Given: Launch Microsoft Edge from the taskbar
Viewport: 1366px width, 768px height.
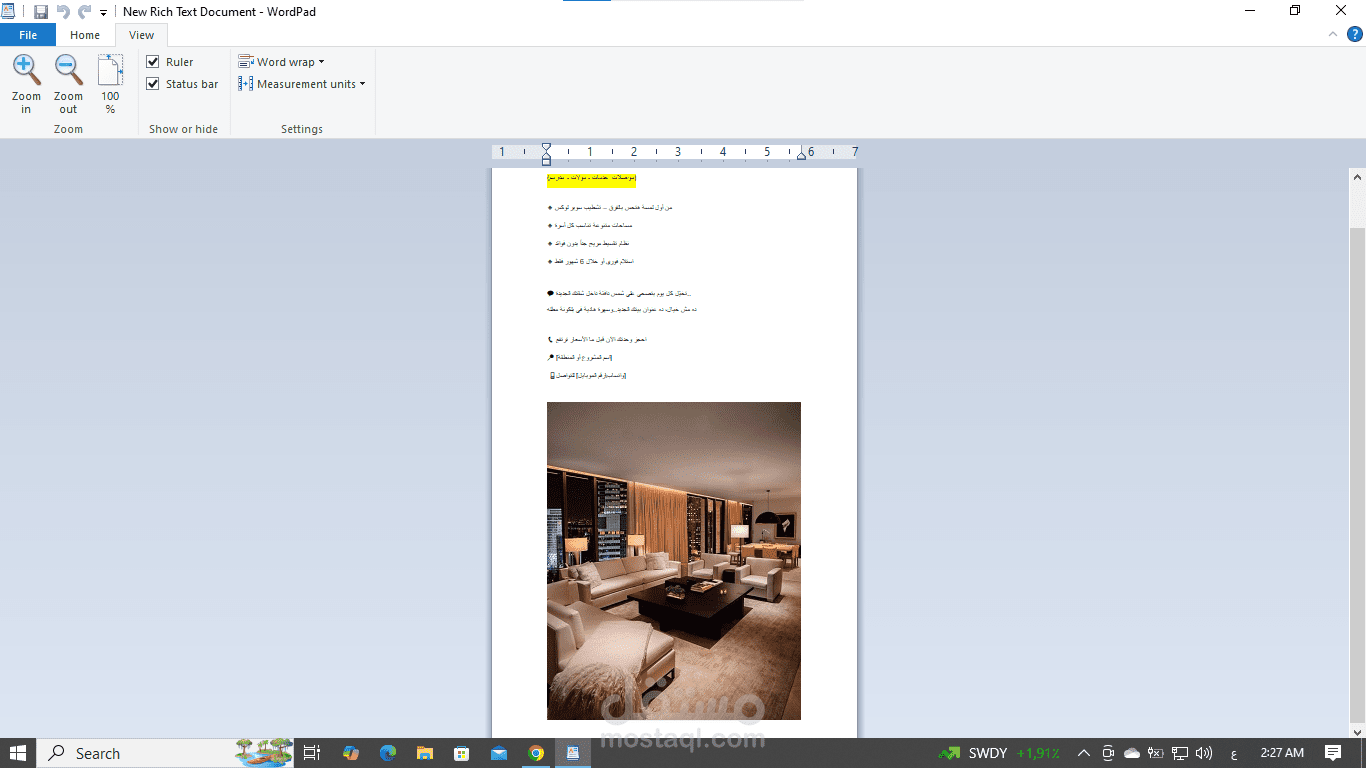Looking at the screenshot, I should [387, 753].
